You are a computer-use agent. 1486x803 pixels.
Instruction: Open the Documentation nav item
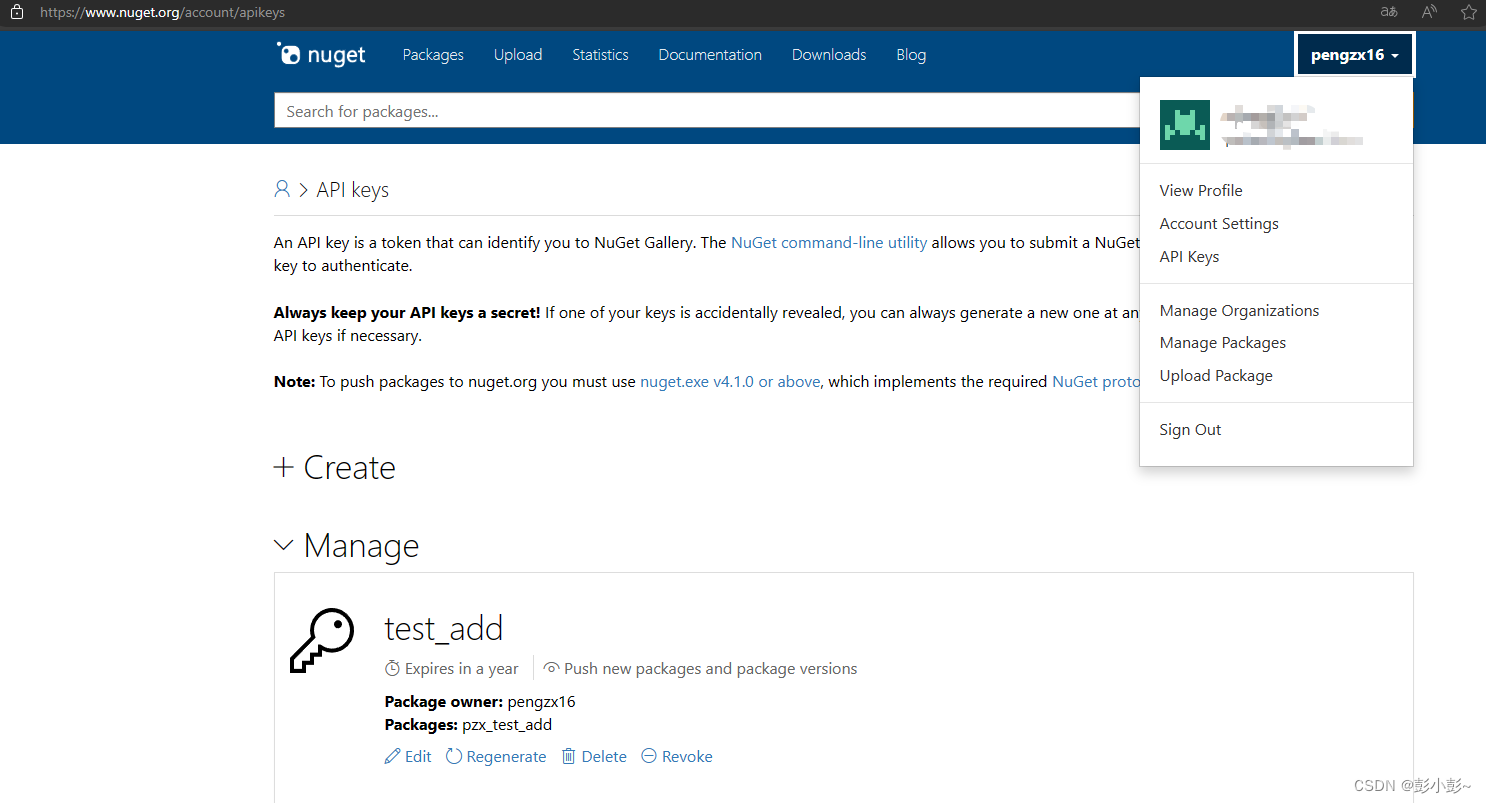tap(710, 55)
